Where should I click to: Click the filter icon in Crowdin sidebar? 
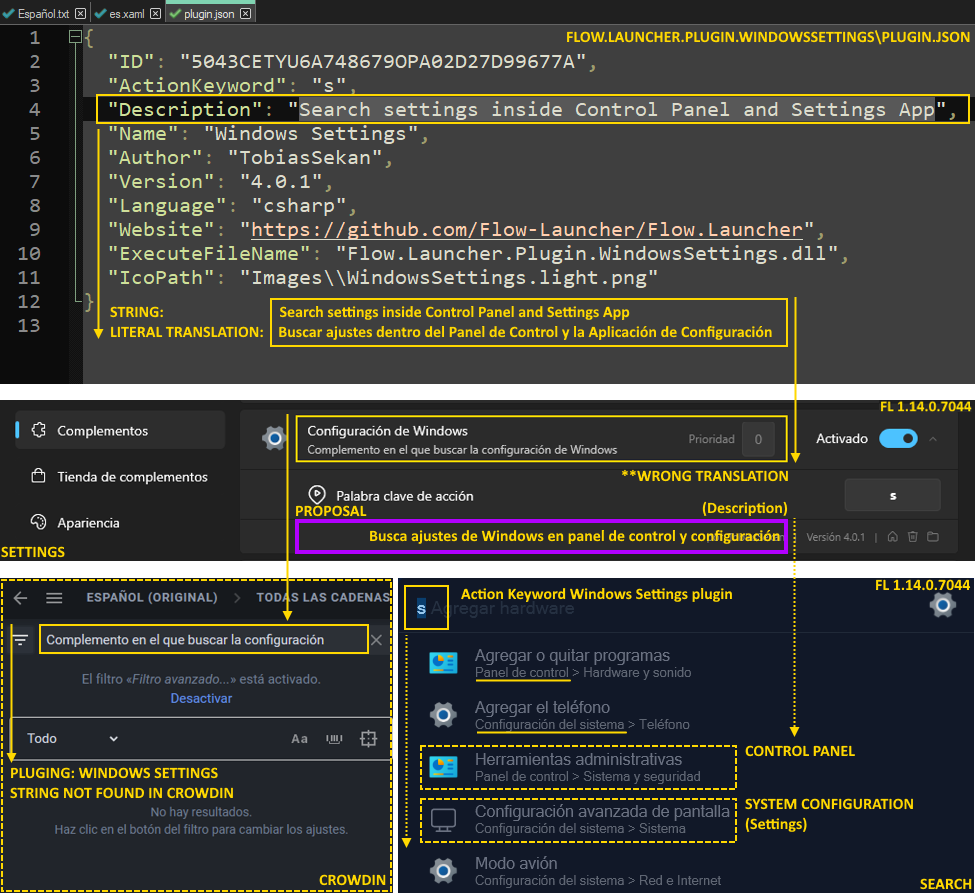click(x=21, y=639)
